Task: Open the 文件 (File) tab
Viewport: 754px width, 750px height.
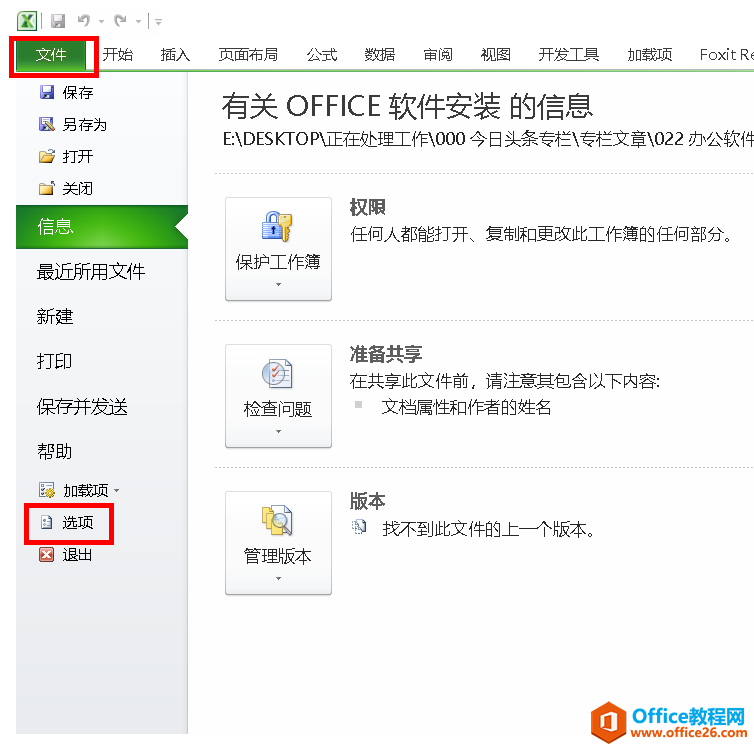Action: pos(50,55)
